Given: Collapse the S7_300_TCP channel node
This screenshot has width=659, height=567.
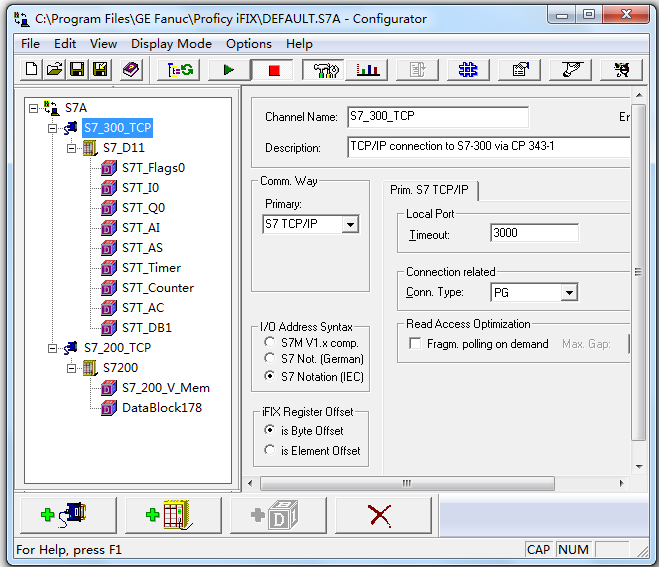Looking at the screenshot, I should [52, 128].
